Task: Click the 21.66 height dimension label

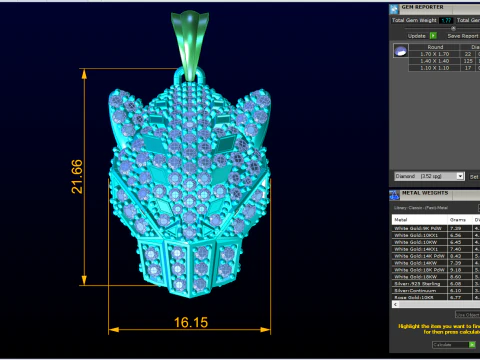Action: pos(77,177)
